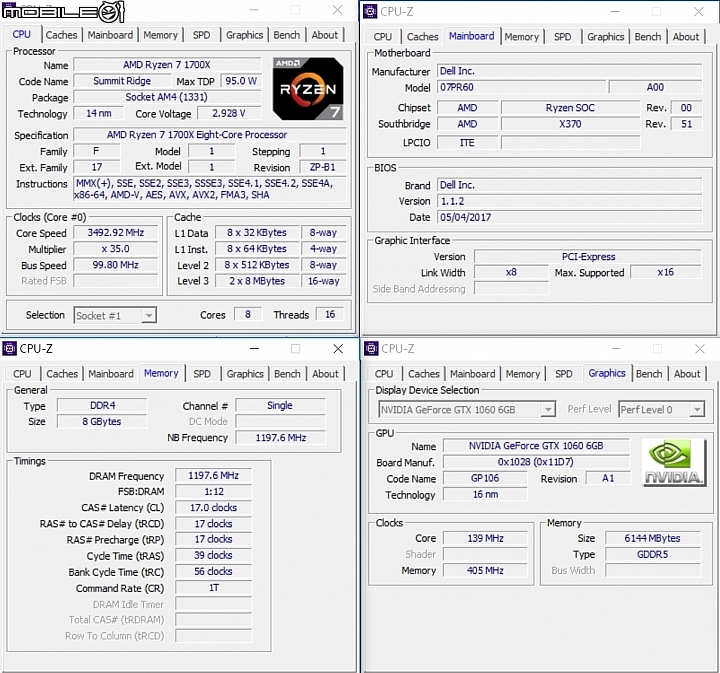Open Mainboard tab in Memory window

[x=111, y=374]
